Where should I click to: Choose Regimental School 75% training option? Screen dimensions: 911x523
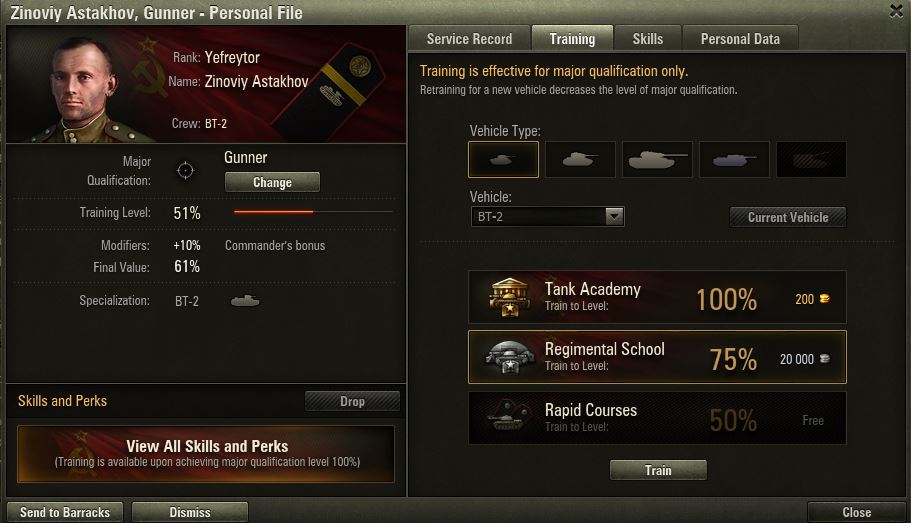click(657, 358)
